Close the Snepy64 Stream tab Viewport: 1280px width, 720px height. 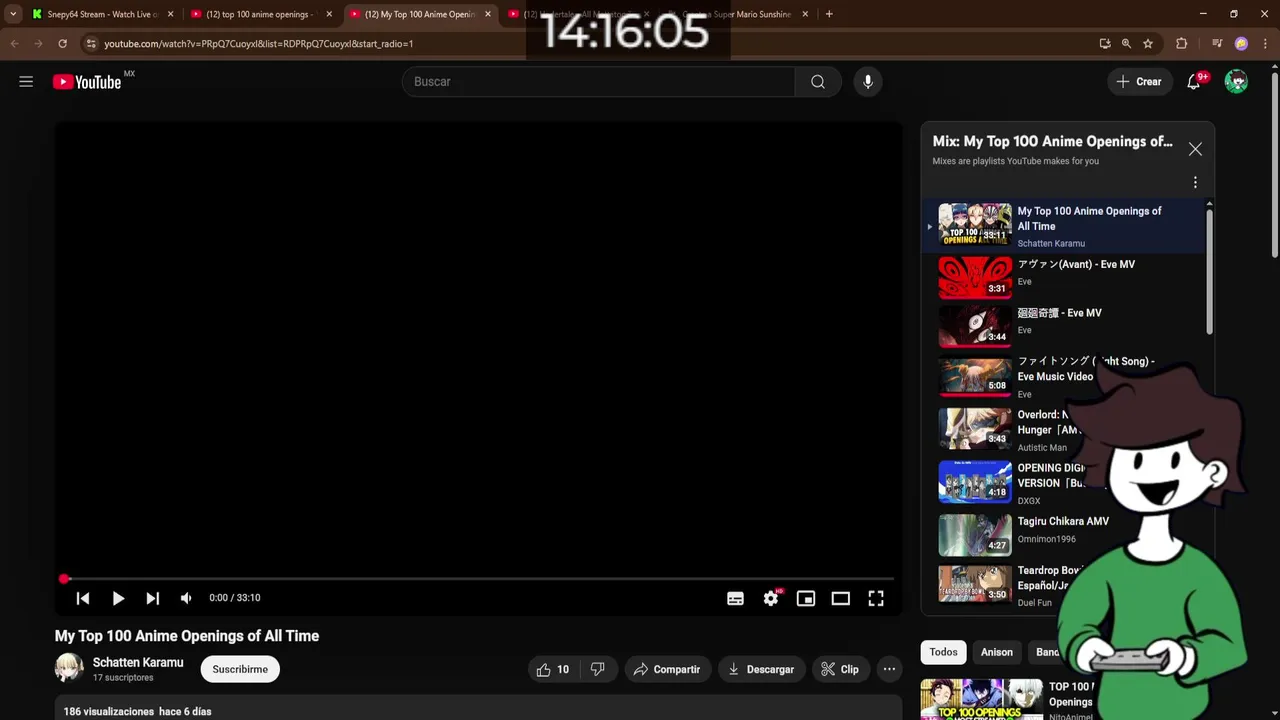[170, 14]
